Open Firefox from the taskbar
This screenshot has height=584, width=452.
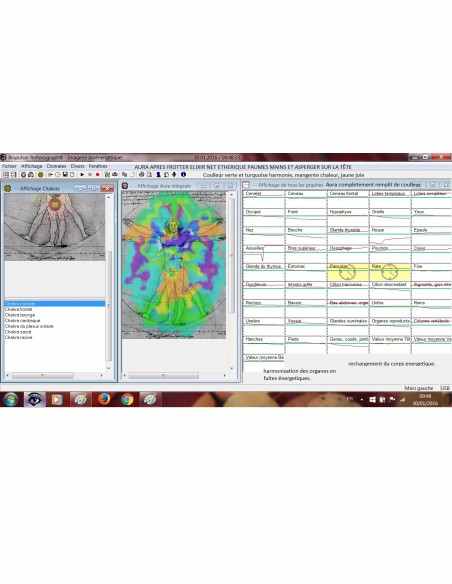click(x=104, y=399)
